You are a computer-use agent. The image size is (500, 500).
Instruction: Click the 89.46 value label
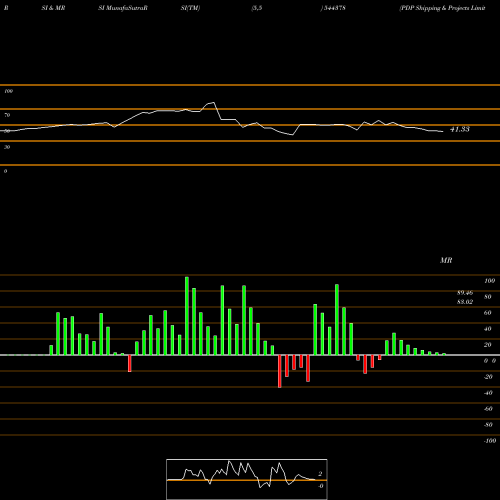point(465,293)
